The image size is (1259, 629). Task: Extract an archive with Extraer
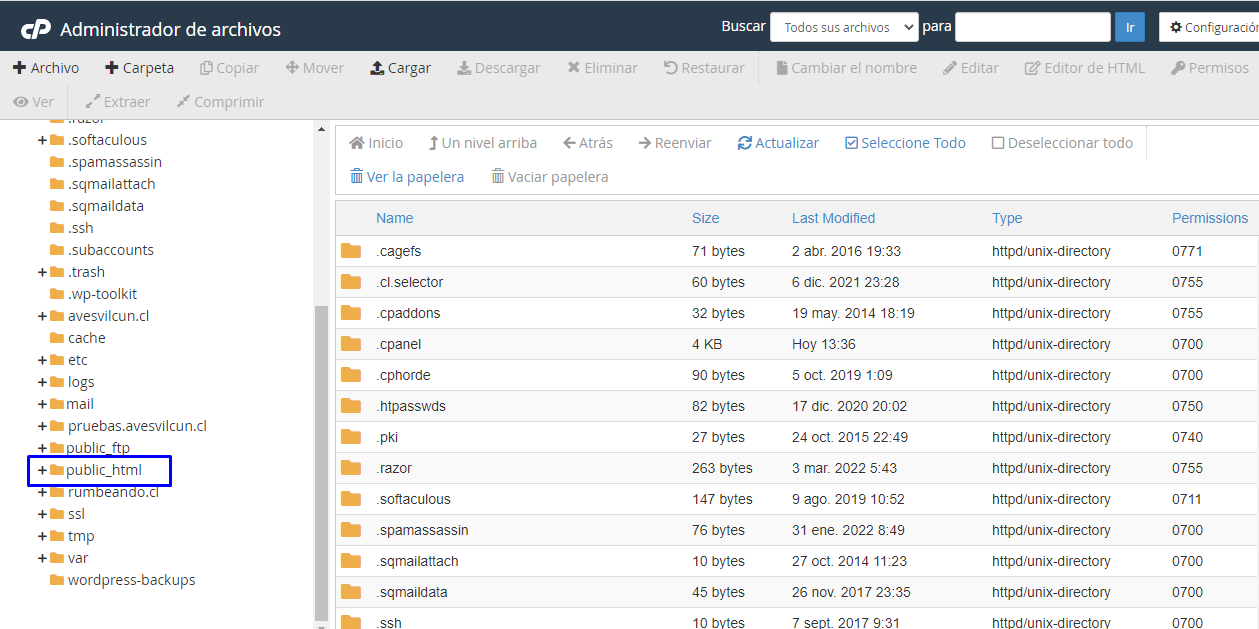(117, 101)
